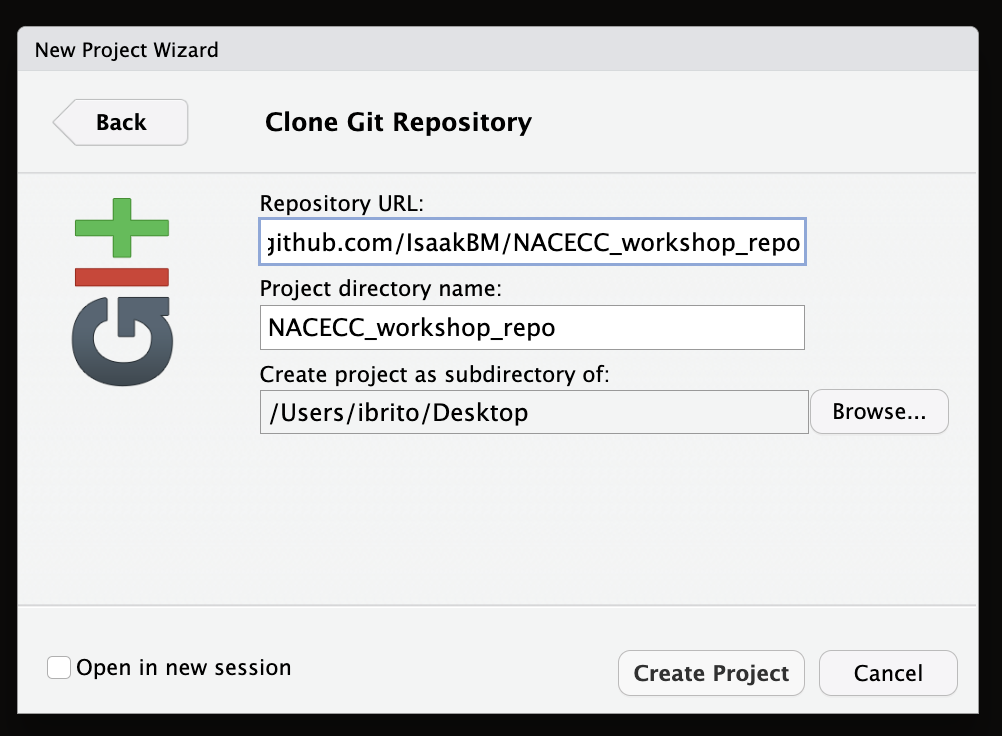Place cursor after "workshop_repo" in the repository URL
The height and width of the screenshot is (736, 1002).
tap(799, 243)
